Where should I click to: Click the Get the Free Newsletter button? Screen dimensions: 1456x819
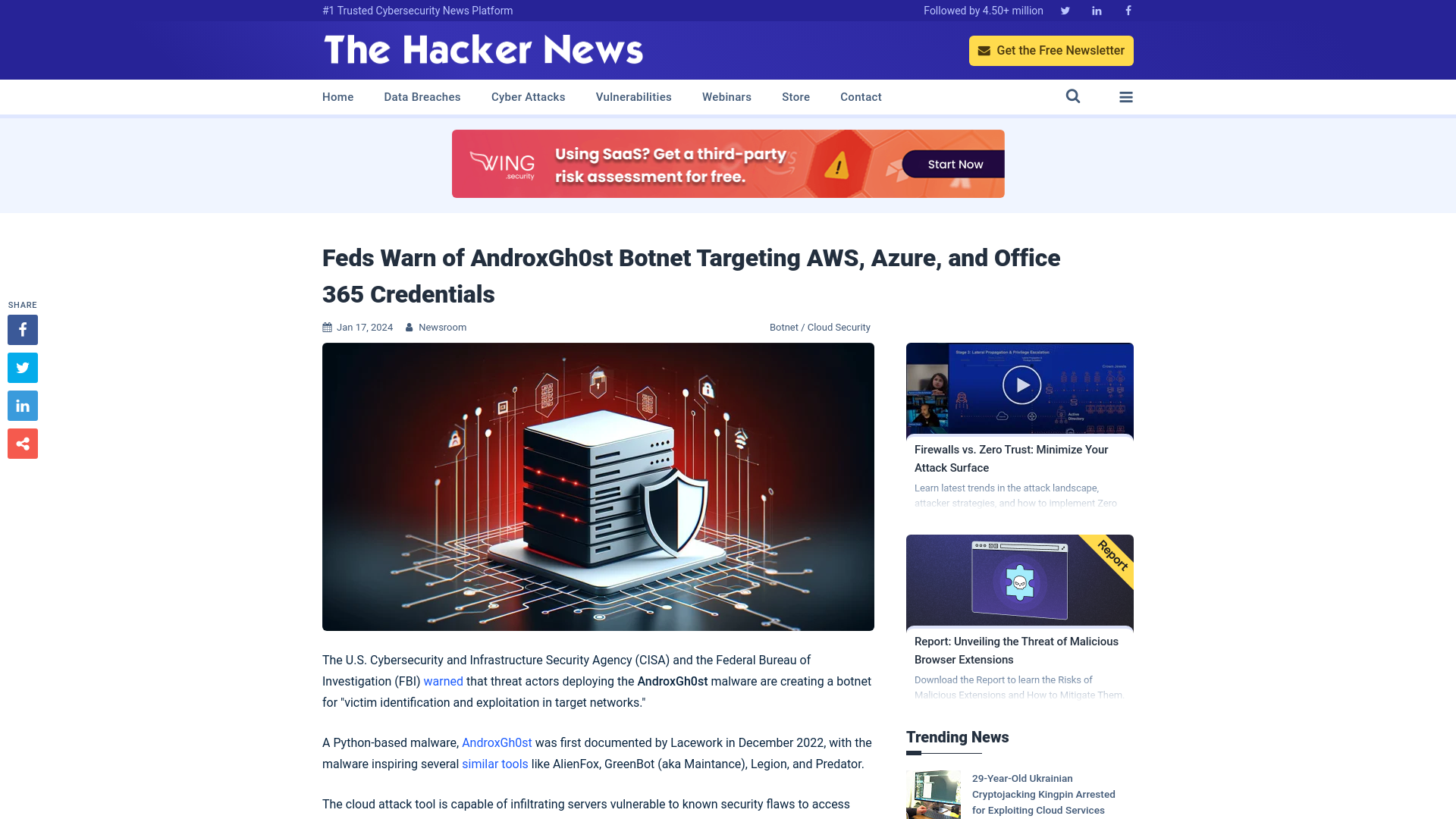(x=1051, y=50)
